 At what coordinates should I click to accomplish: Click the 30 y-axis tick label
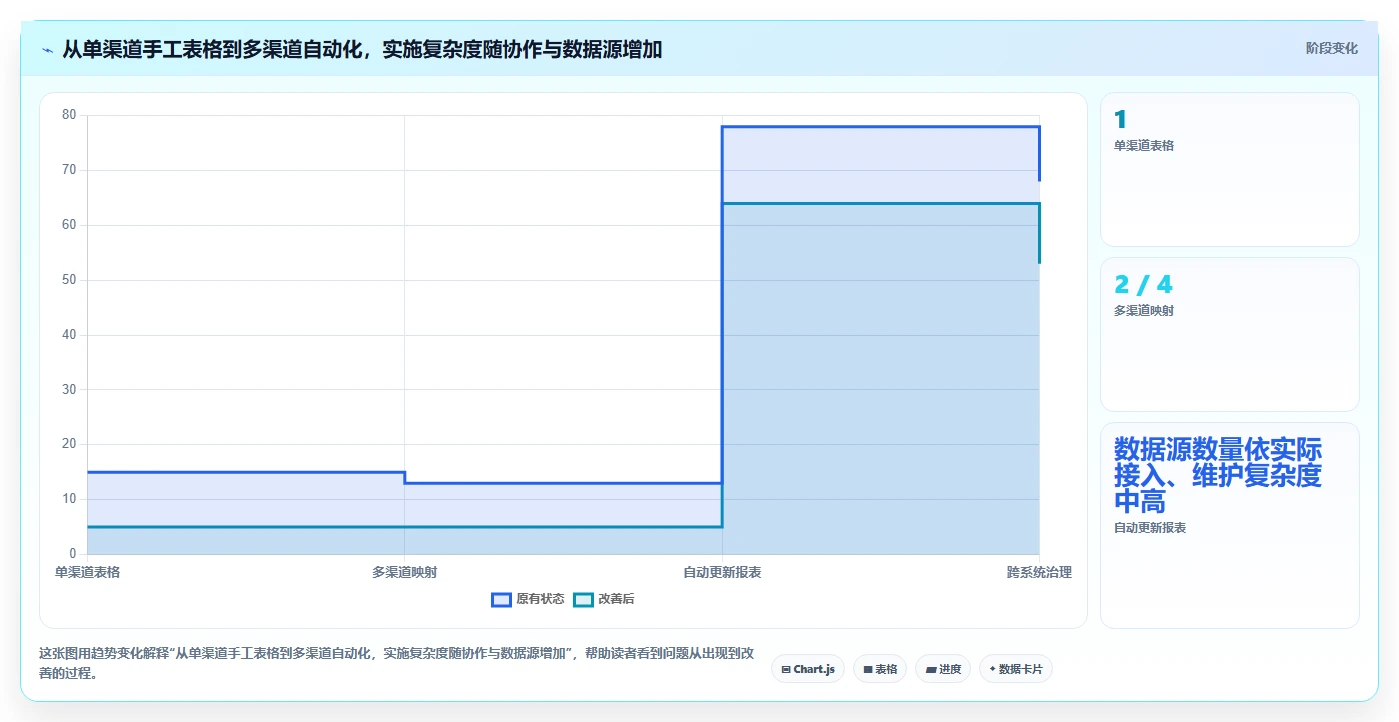pyautogui.click(x=69, y=390)
